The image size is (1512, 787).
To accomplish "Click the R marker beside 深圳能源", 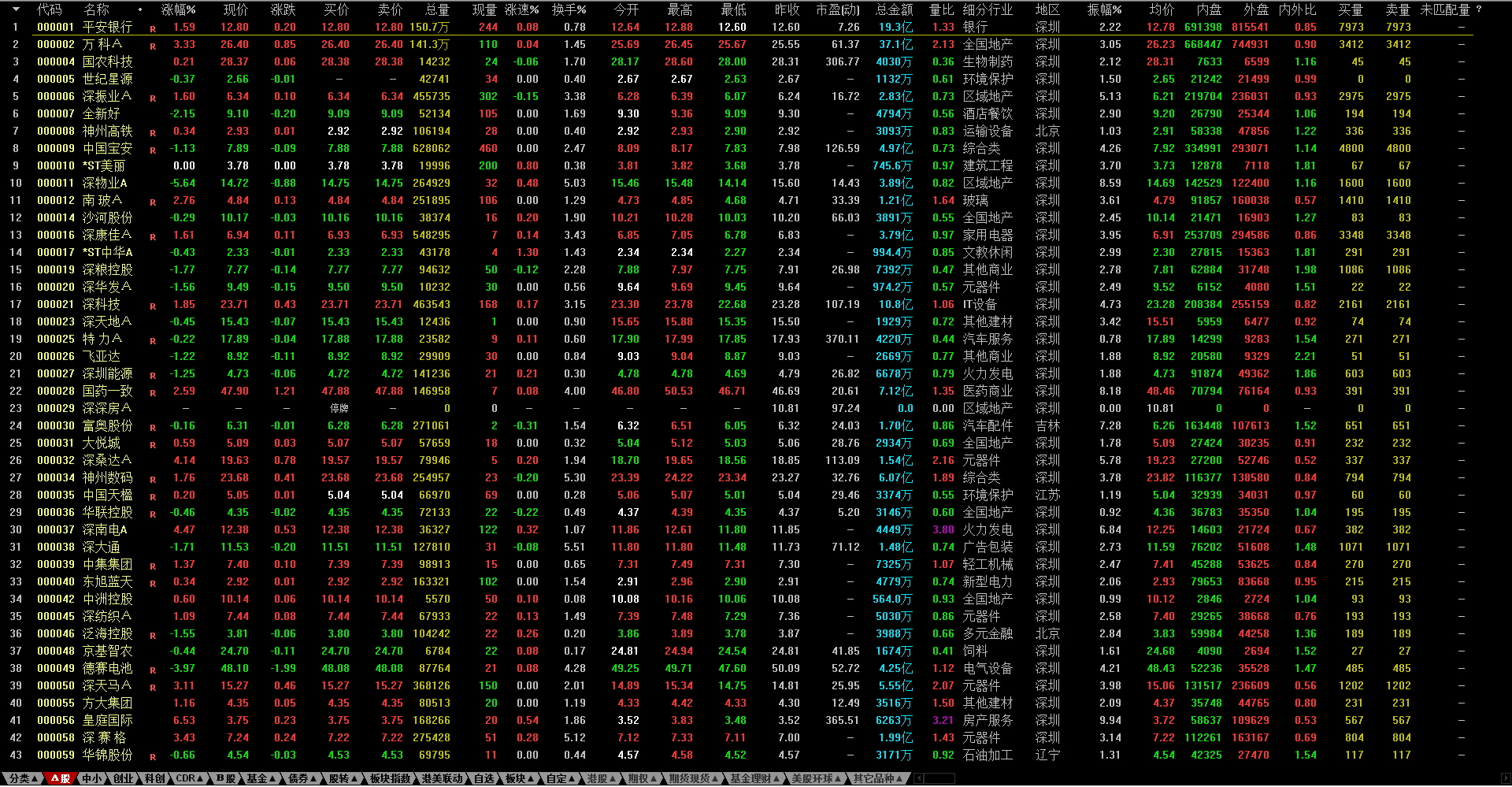I will [x=153, y=376].
